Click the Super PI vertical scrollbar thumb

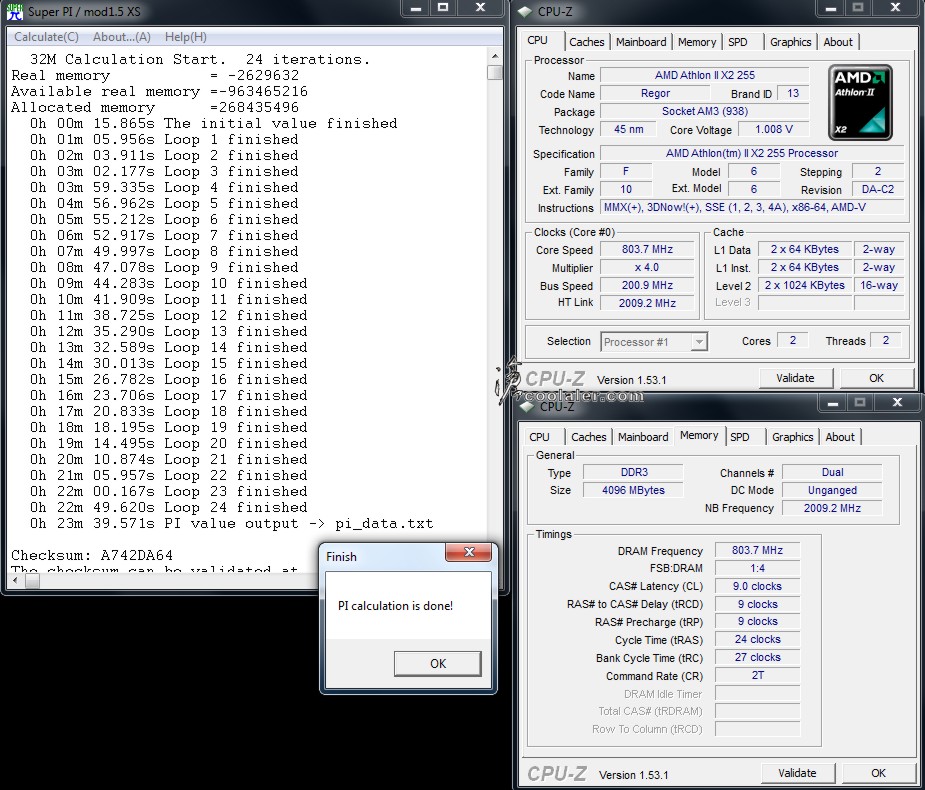coord(495,72)
